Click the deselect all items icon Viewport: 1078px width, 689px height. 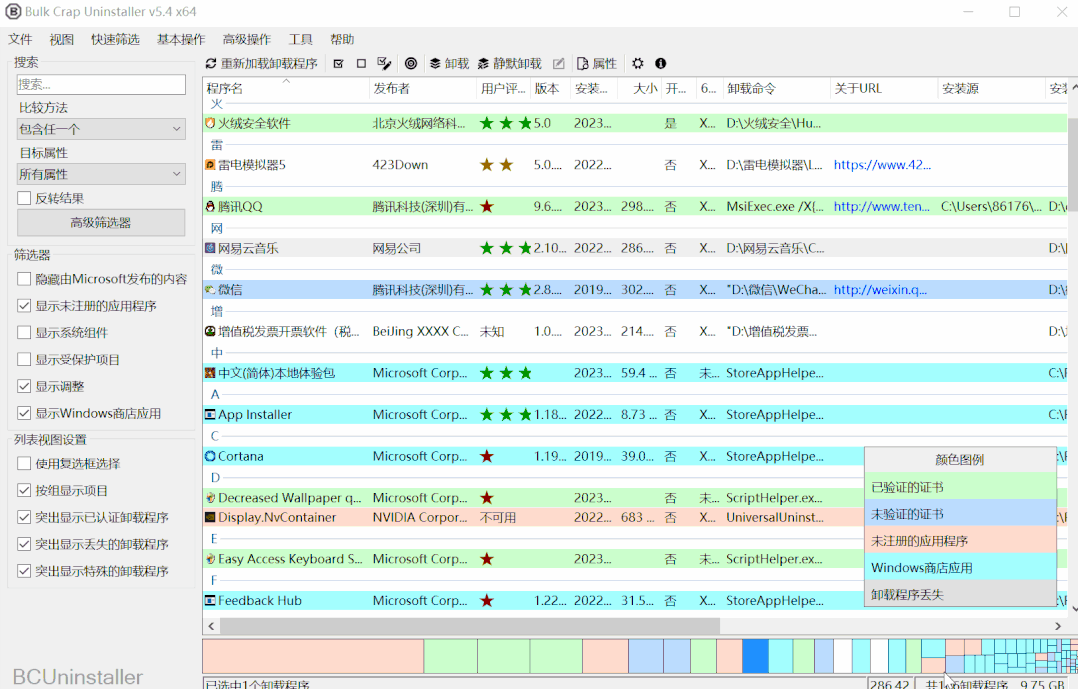click(361, 63)
